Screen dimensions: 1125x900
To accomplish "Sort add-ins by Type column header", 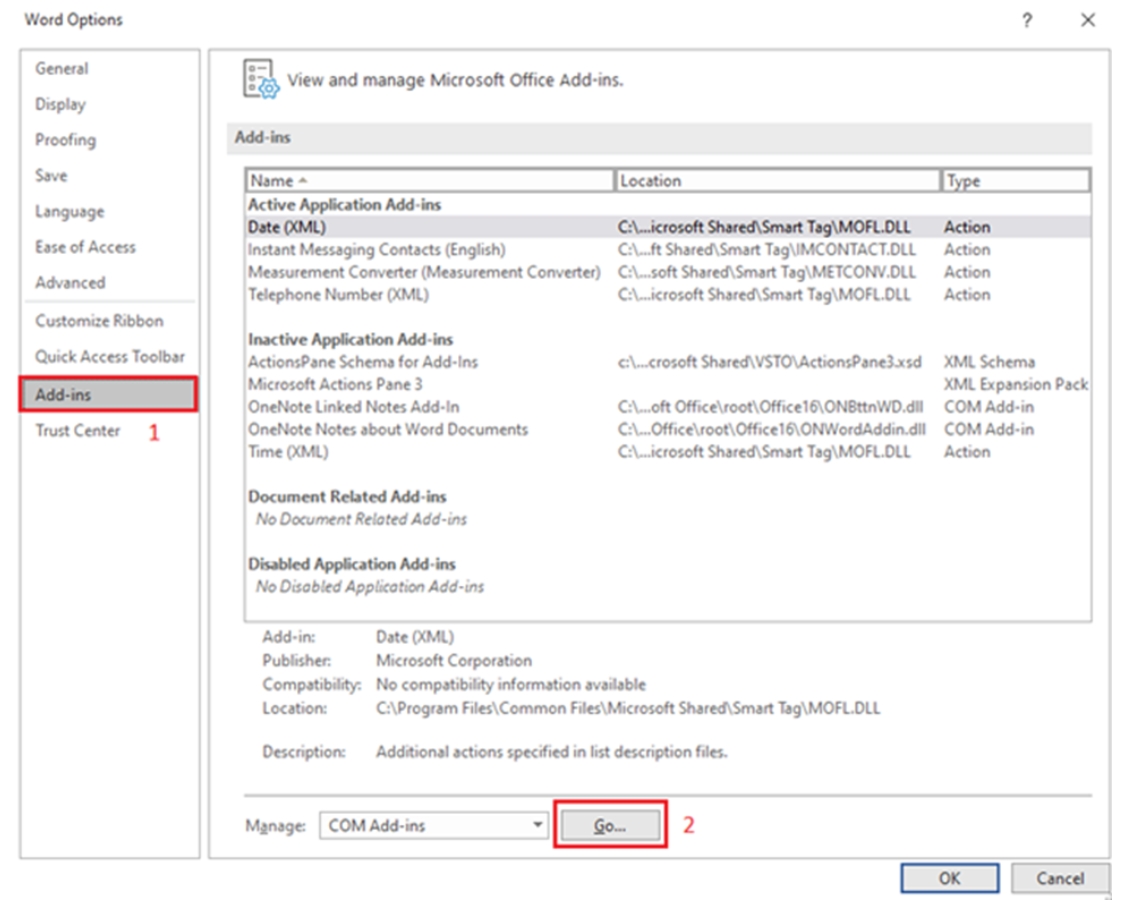I will click(1016, 181).
